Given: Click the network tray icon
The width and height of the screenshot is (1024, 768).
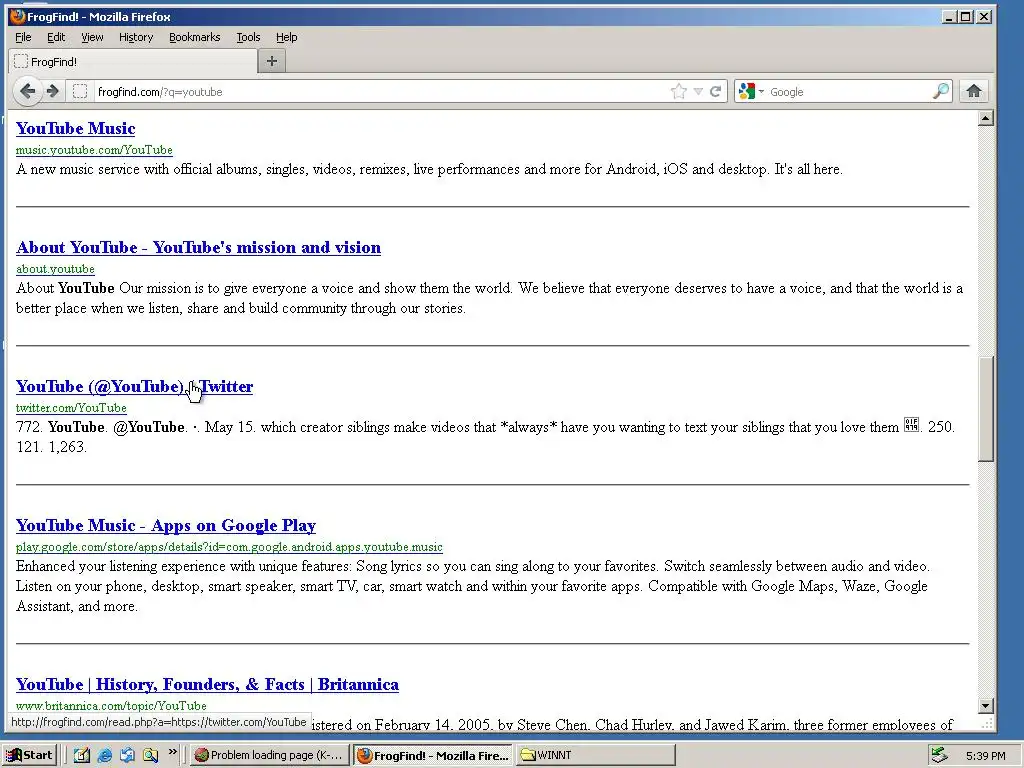Looking at the screenshot, I should [x=939, y=755].
